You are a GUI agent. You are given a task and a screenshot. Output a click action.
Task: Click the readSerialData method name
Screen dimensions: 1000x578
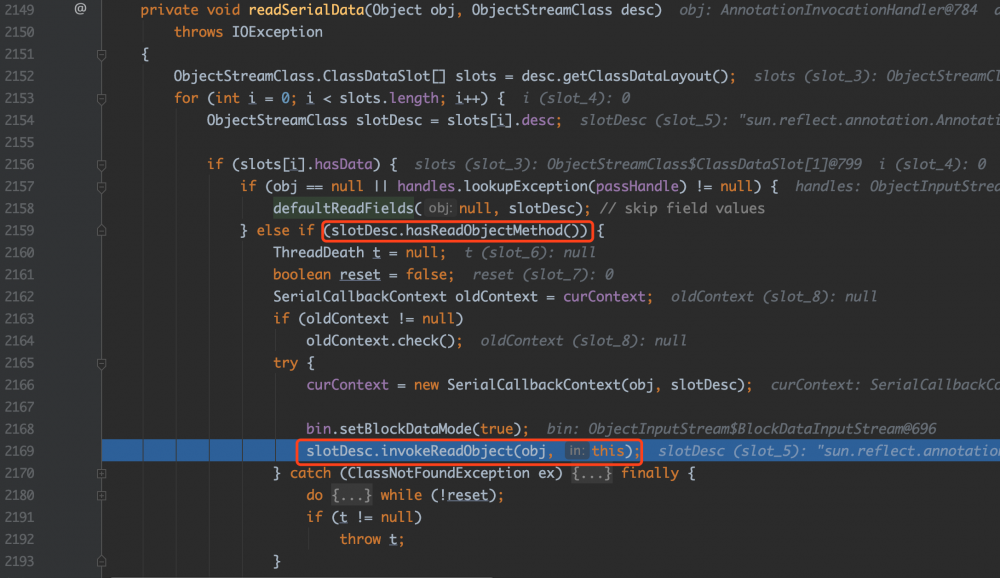point(307,10)
